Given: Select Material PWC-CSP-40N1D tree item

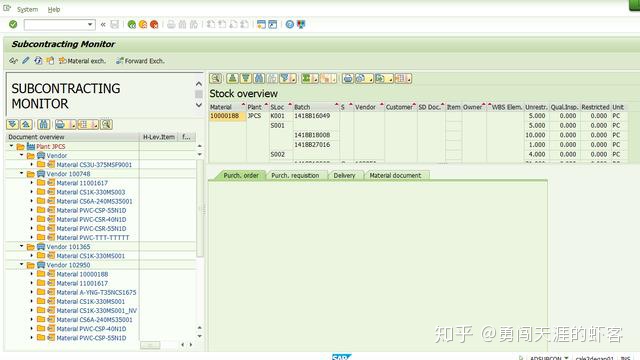Looking at the screenshot, I should [x=91, y=329].
